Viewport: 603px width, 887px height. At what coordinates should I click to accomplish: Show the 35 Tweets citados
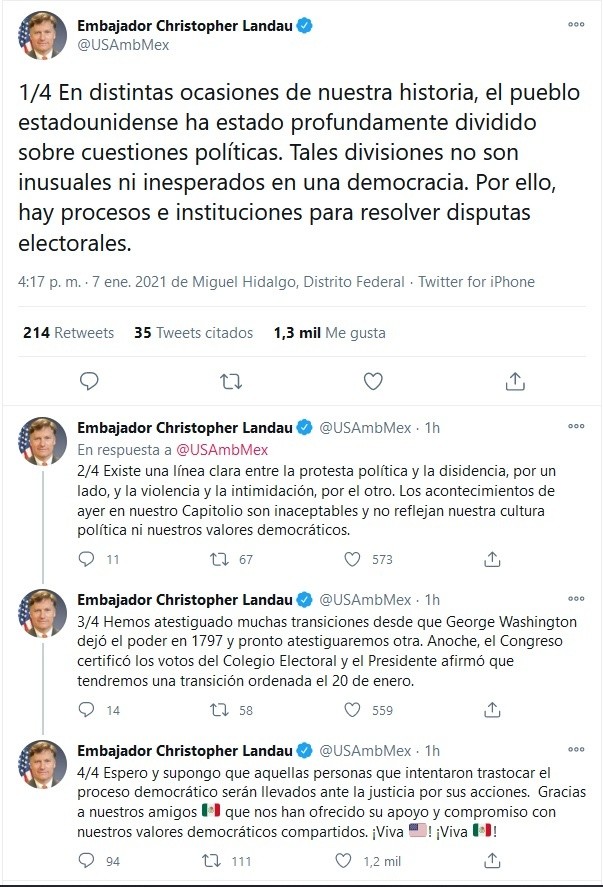click(x=193, y=333)
